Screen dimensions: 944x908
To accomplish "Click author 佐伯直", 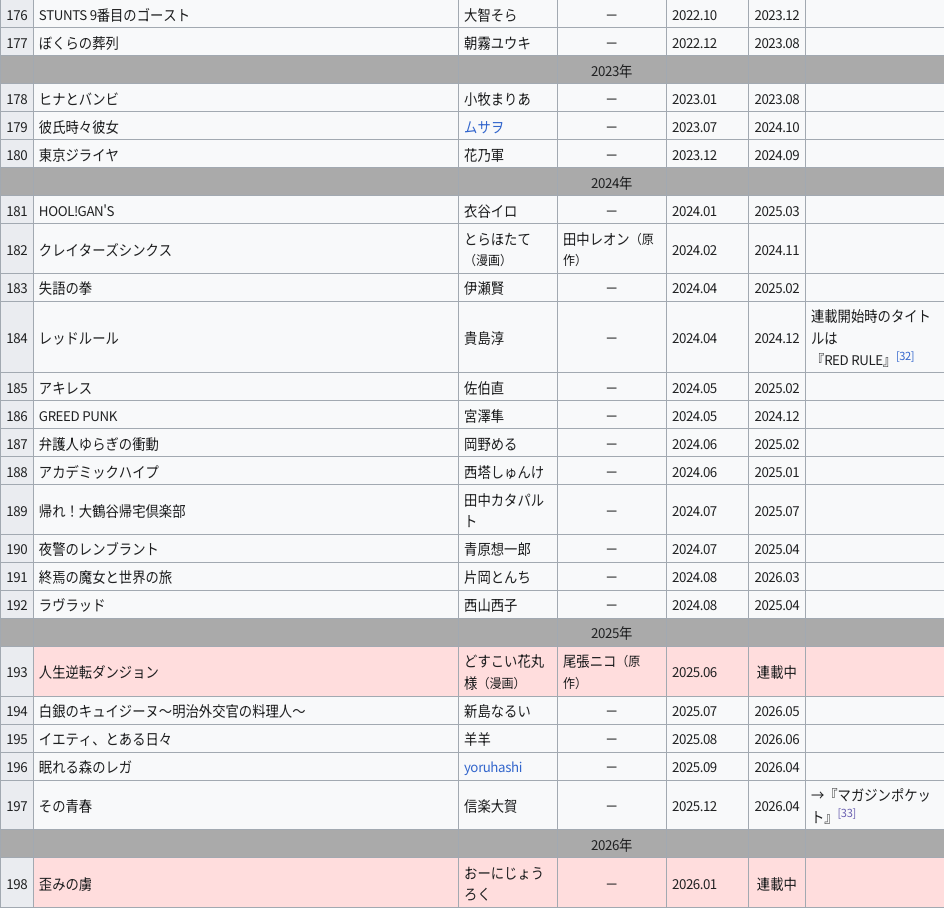I will [483, 388].
